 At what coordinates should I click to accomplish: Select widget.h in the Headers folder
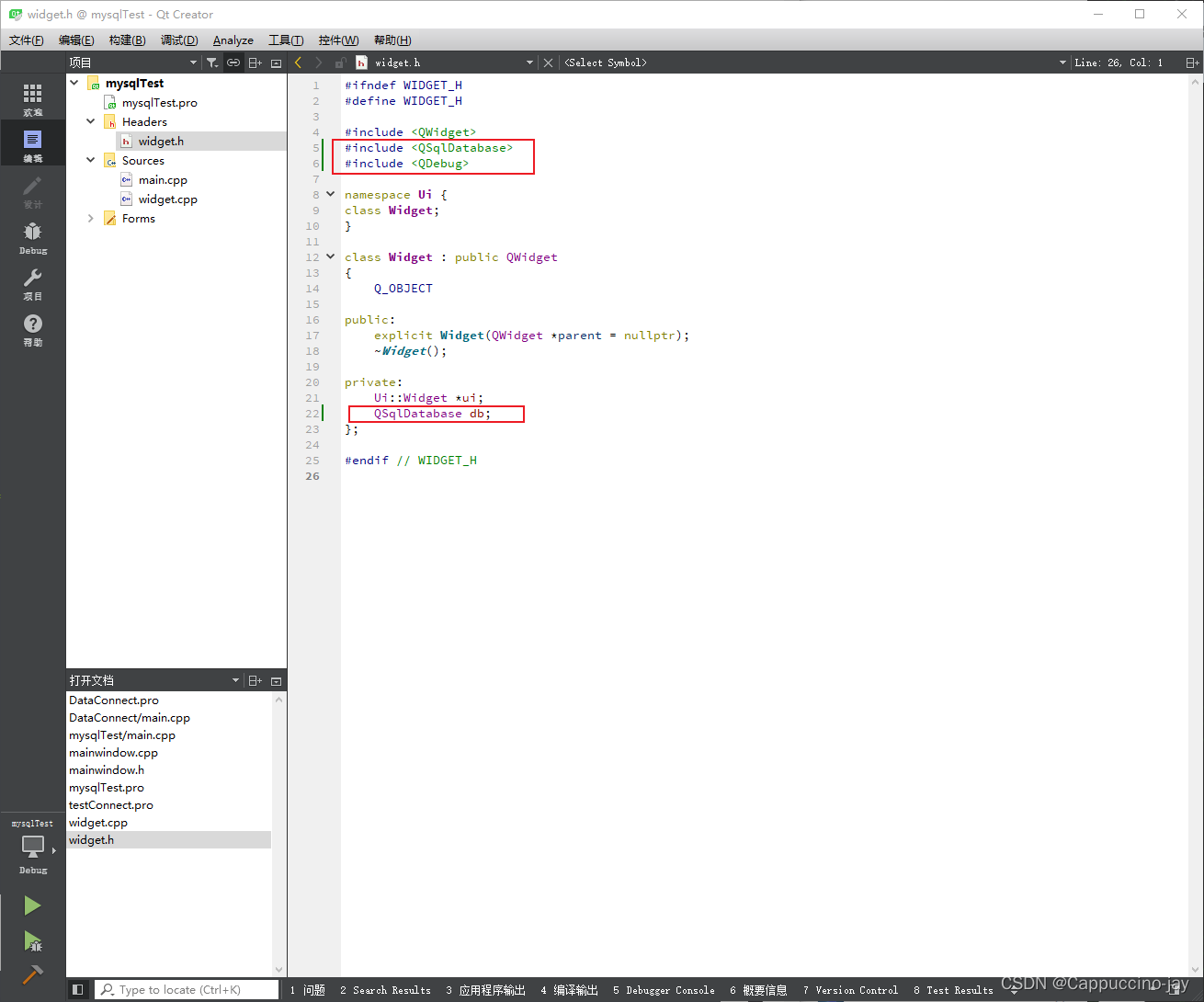[161, 141]
